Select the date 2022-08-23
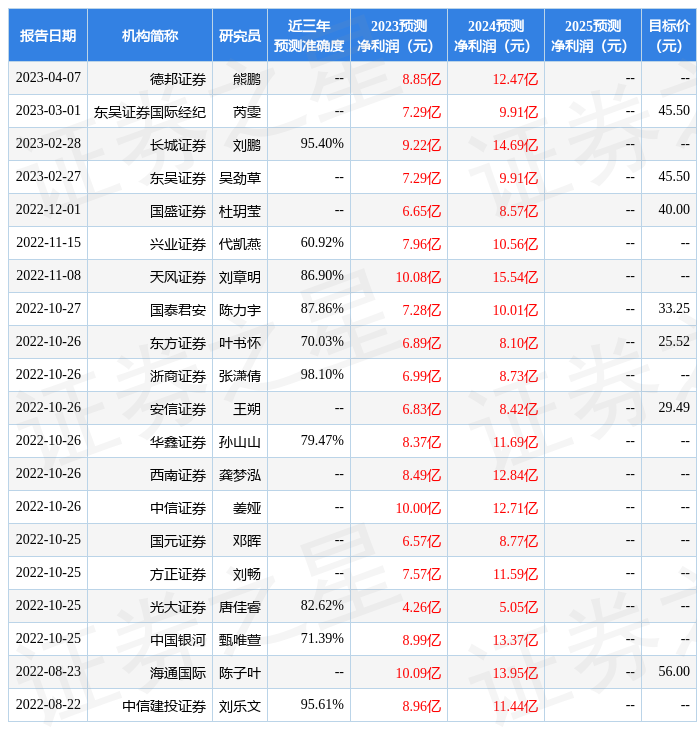The width and height of the screenshot is (697, 730). (x=48, y=671)
